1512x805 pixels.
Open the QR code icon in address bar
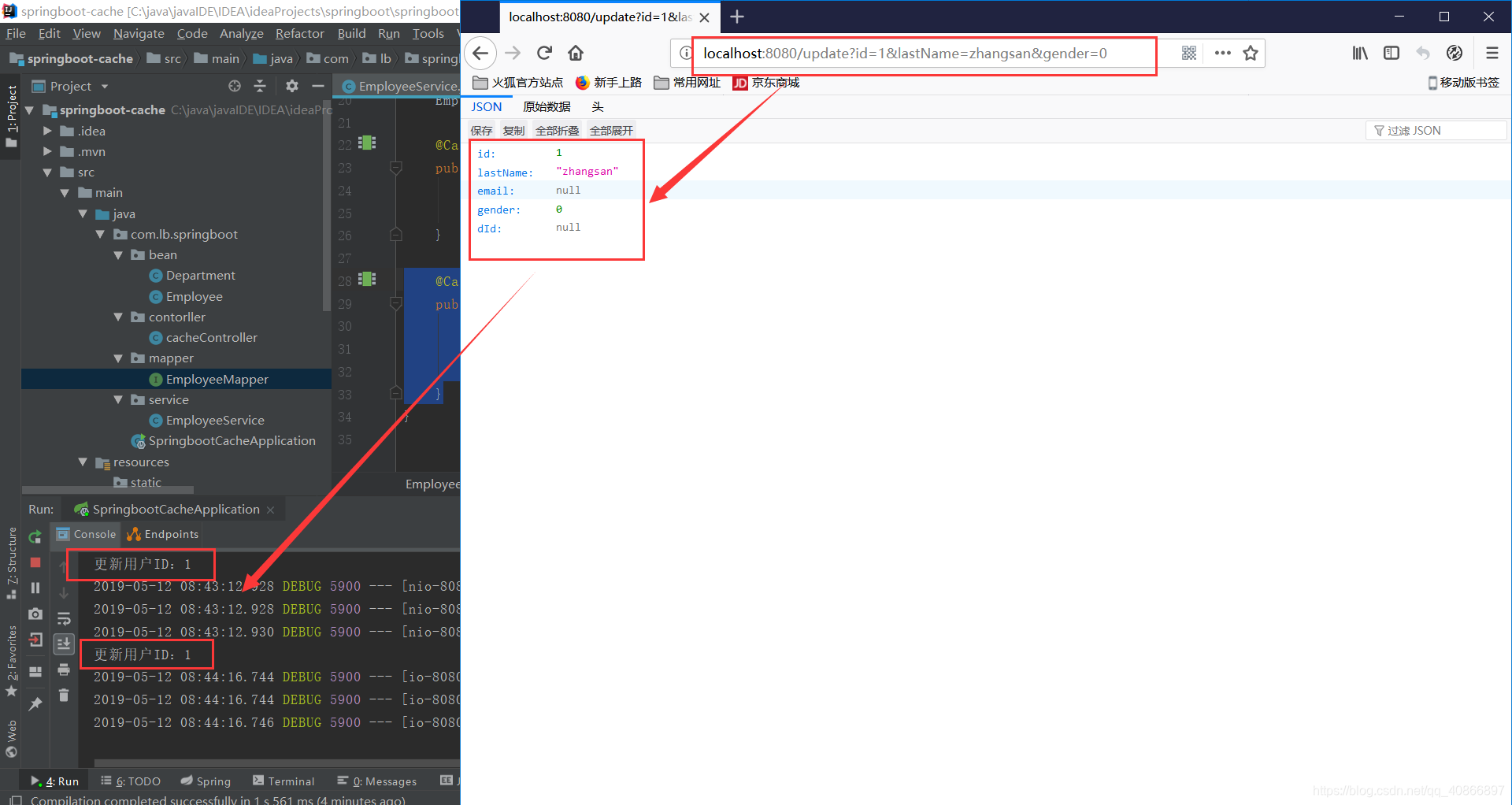tap(1189, 53)
